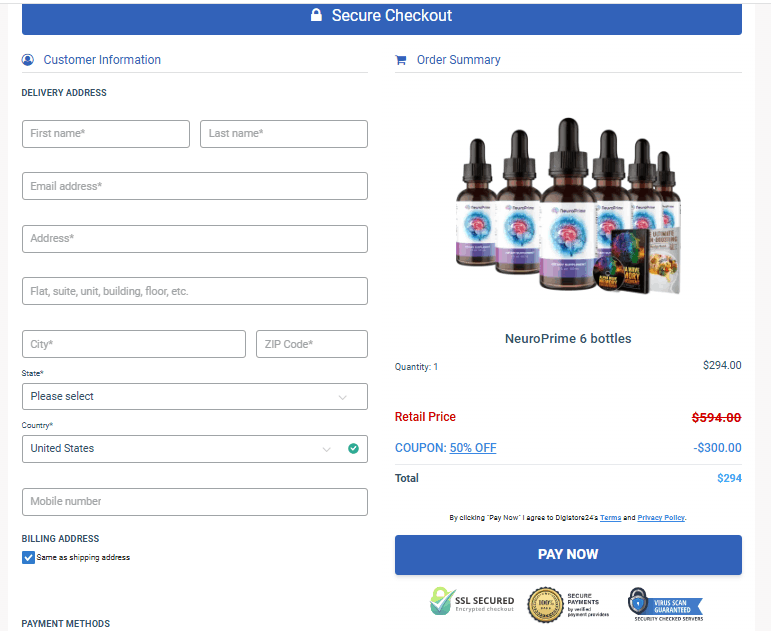
Task: Click the SSL Secured badge
Action: point(472,601)
